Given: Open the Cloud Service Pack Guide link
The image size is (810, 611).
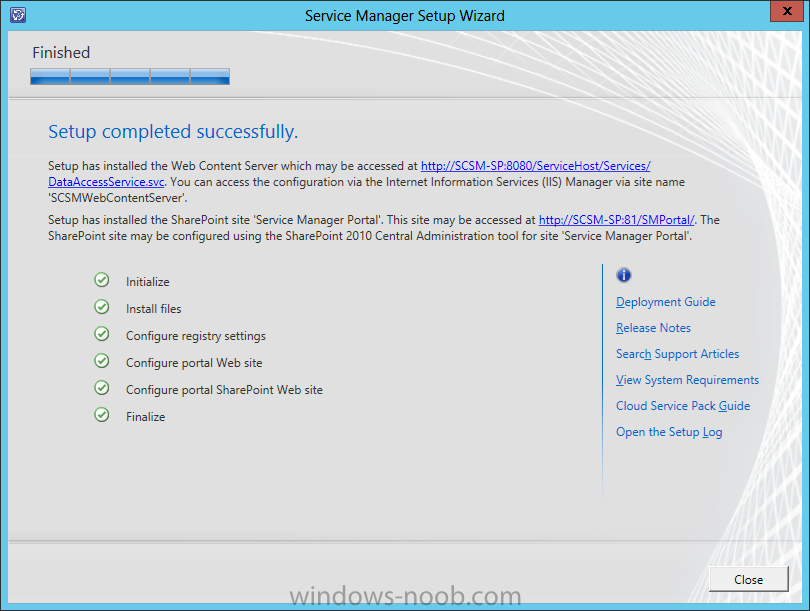Looking at the screenshot, I should coord(683,406).
